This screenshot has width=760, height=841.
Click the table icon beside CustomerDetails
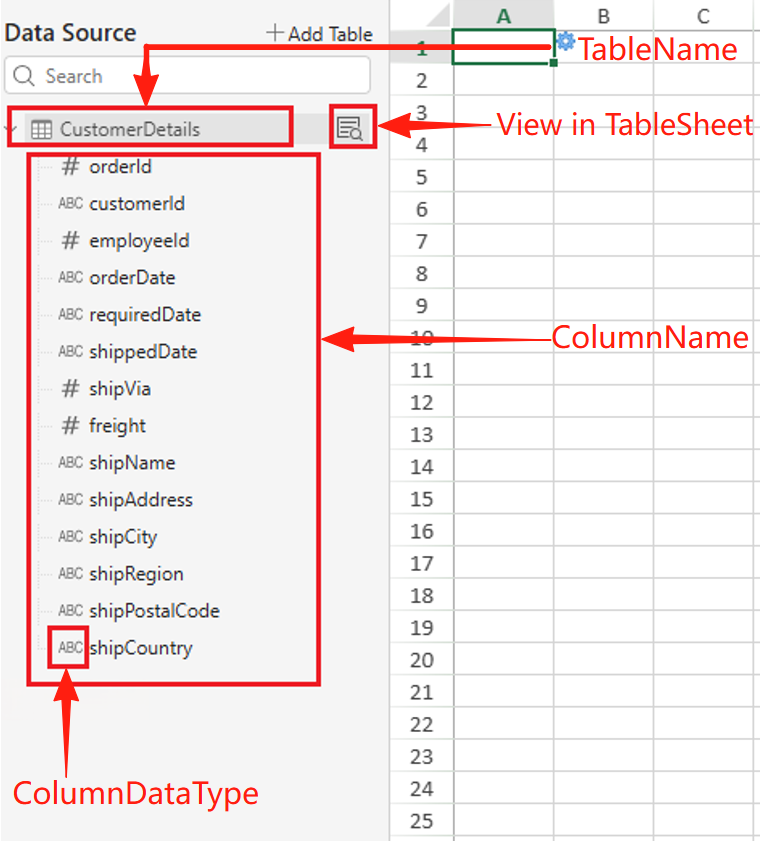click(x=41, y=129)
